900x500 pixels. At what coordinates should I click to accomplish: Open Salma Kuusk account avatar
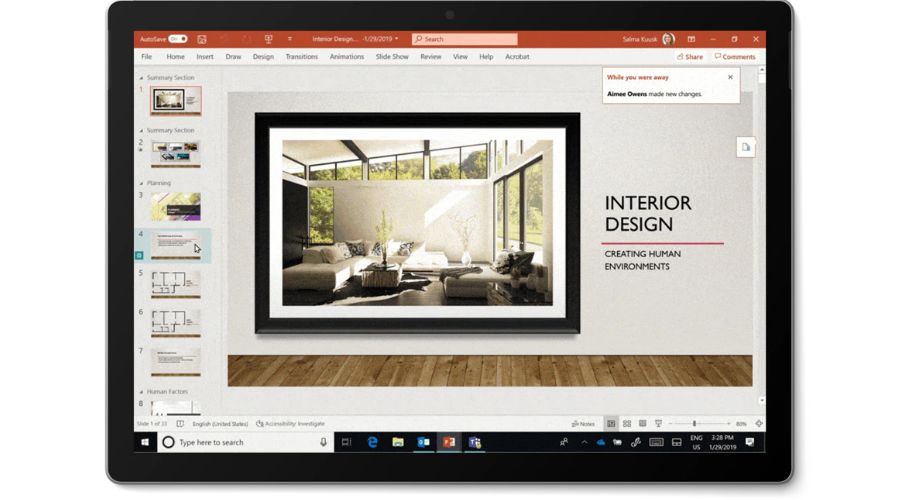(668, 39)
